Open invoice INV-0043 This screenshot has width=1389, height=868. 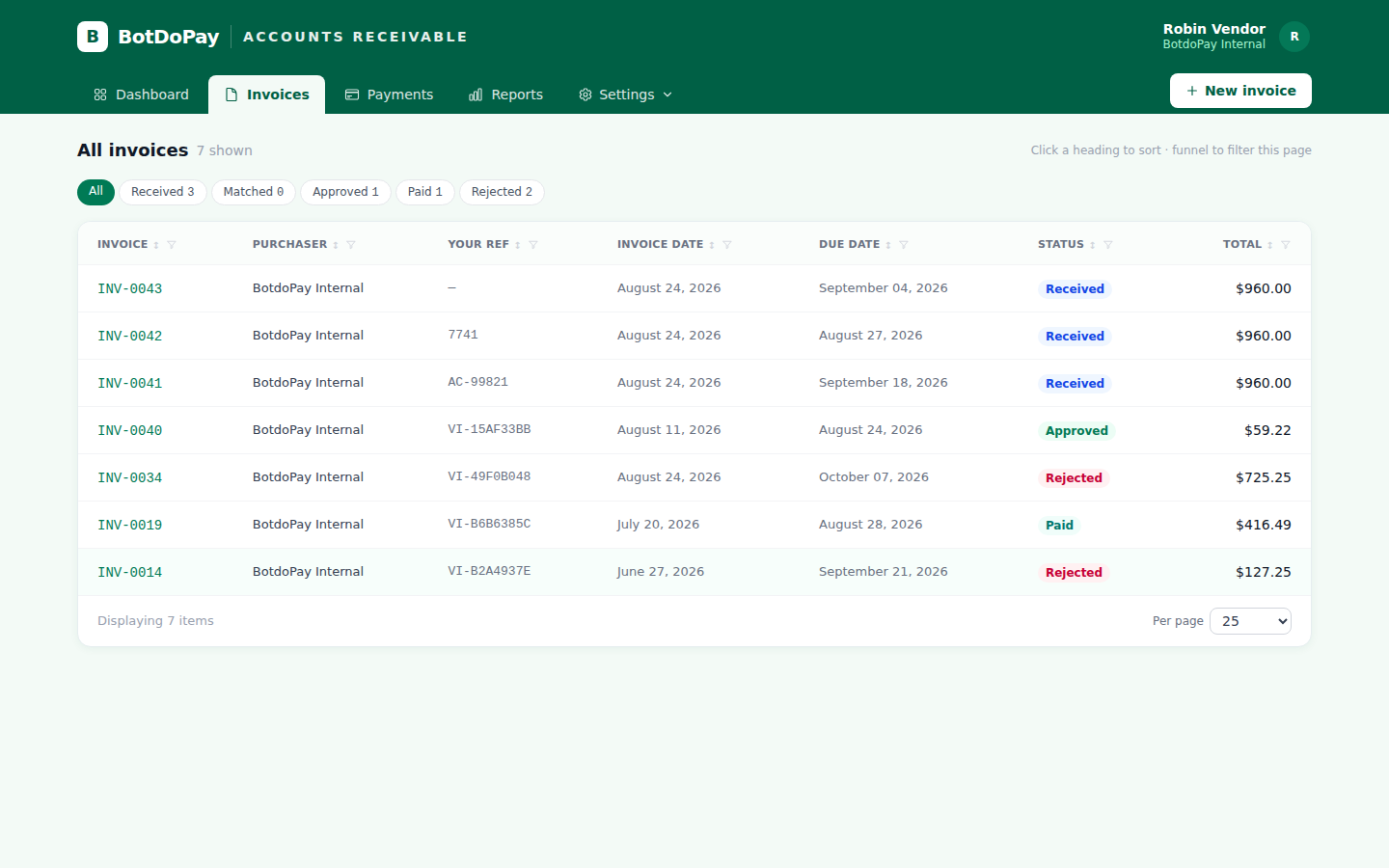click(130, 288)
